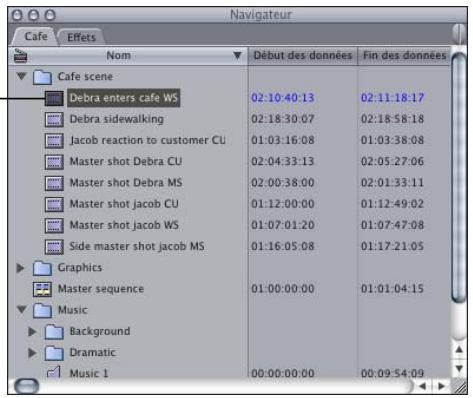This screenshot has height=398, width=473.
Task: Select Jacob reaction to customer CU name
Action: 148,140
